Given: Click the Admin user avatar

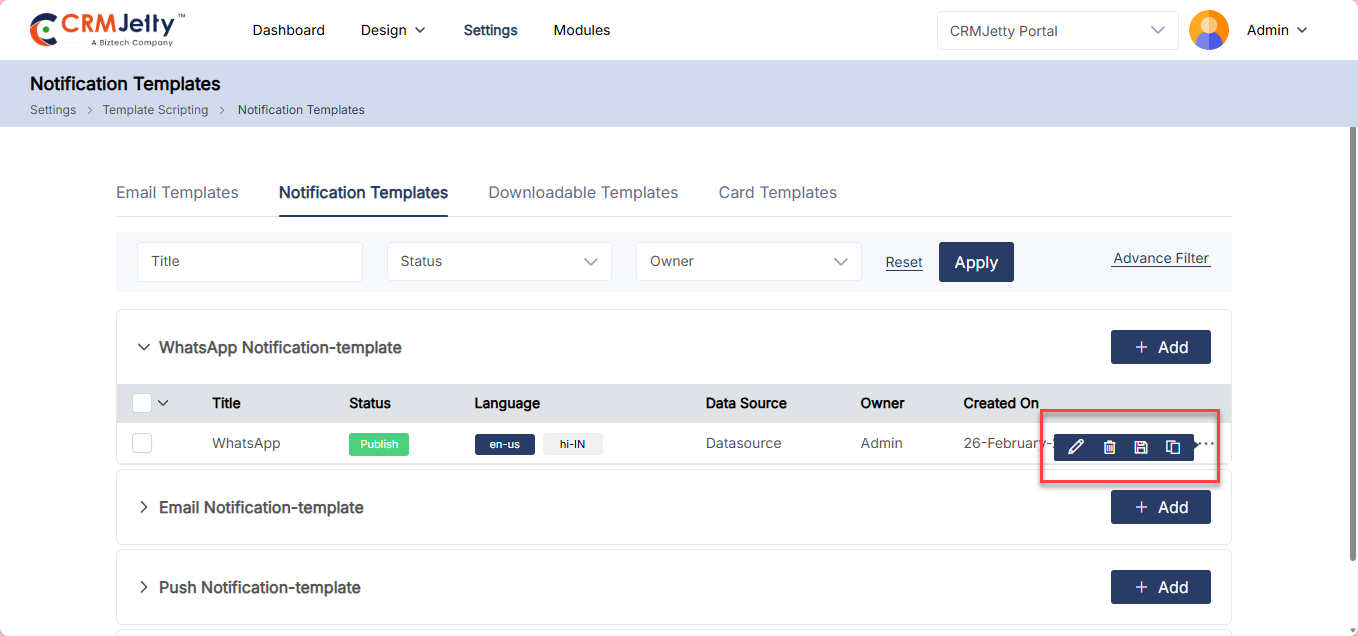Looking at the screenshot, I should point(1208,30).
